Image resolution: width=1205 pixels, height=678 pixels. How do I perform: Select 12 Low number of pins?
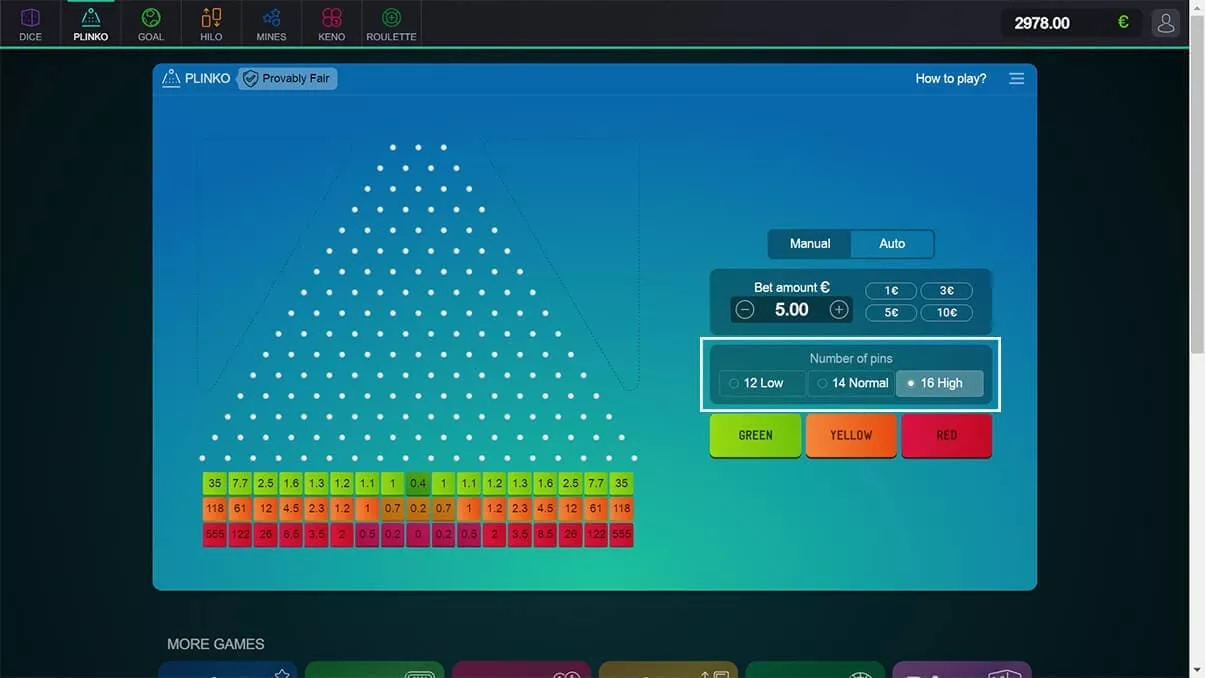(760, 382)
